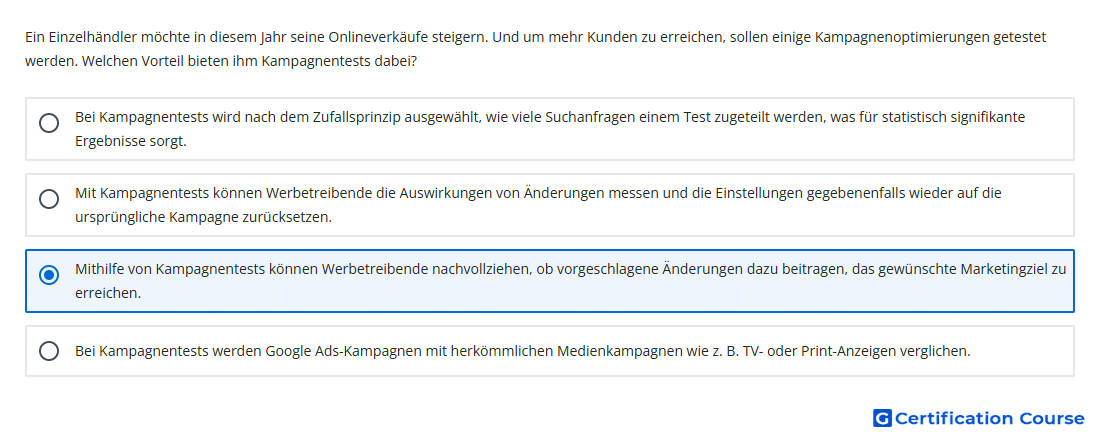The image size is (1100, 437).
Task: Choose the radio button for the zurücksetzen answer
Action: pyautogui.click(x=49, y=199)
